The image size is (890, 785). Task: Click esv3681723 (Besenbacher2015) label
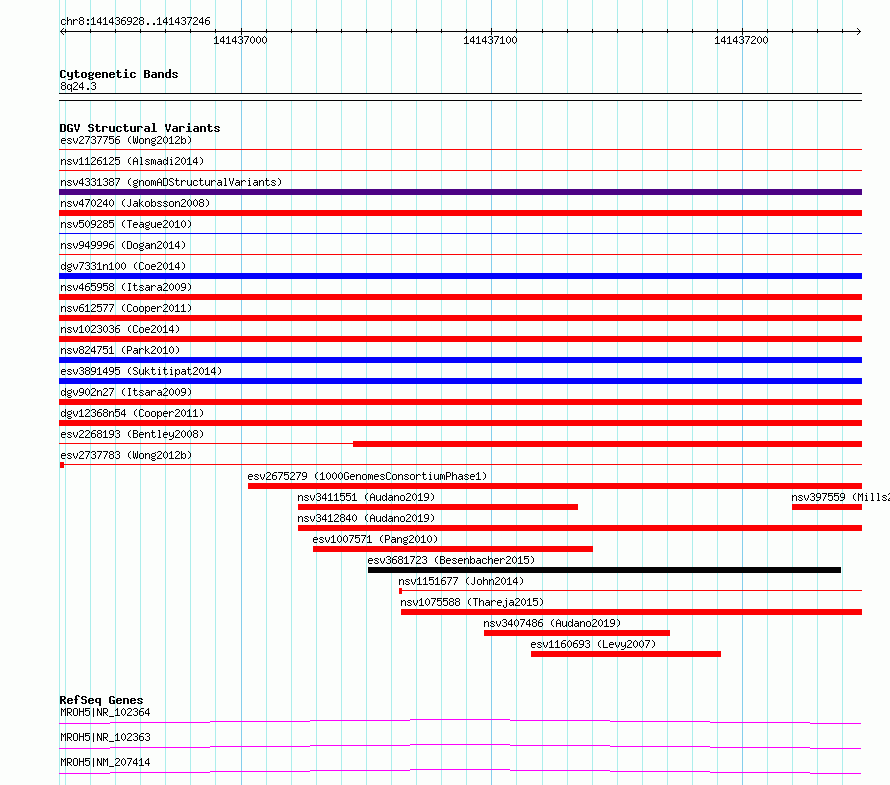(x=451, y=560)
